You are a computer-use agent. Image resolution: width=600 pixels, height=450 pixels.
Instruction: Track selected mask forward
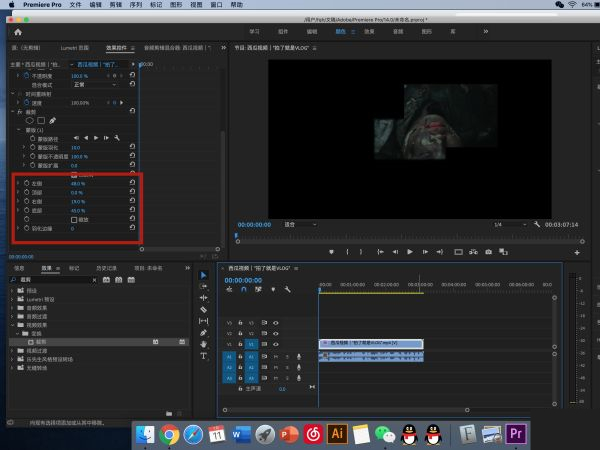pyautogui.click(x=96, y=138)
